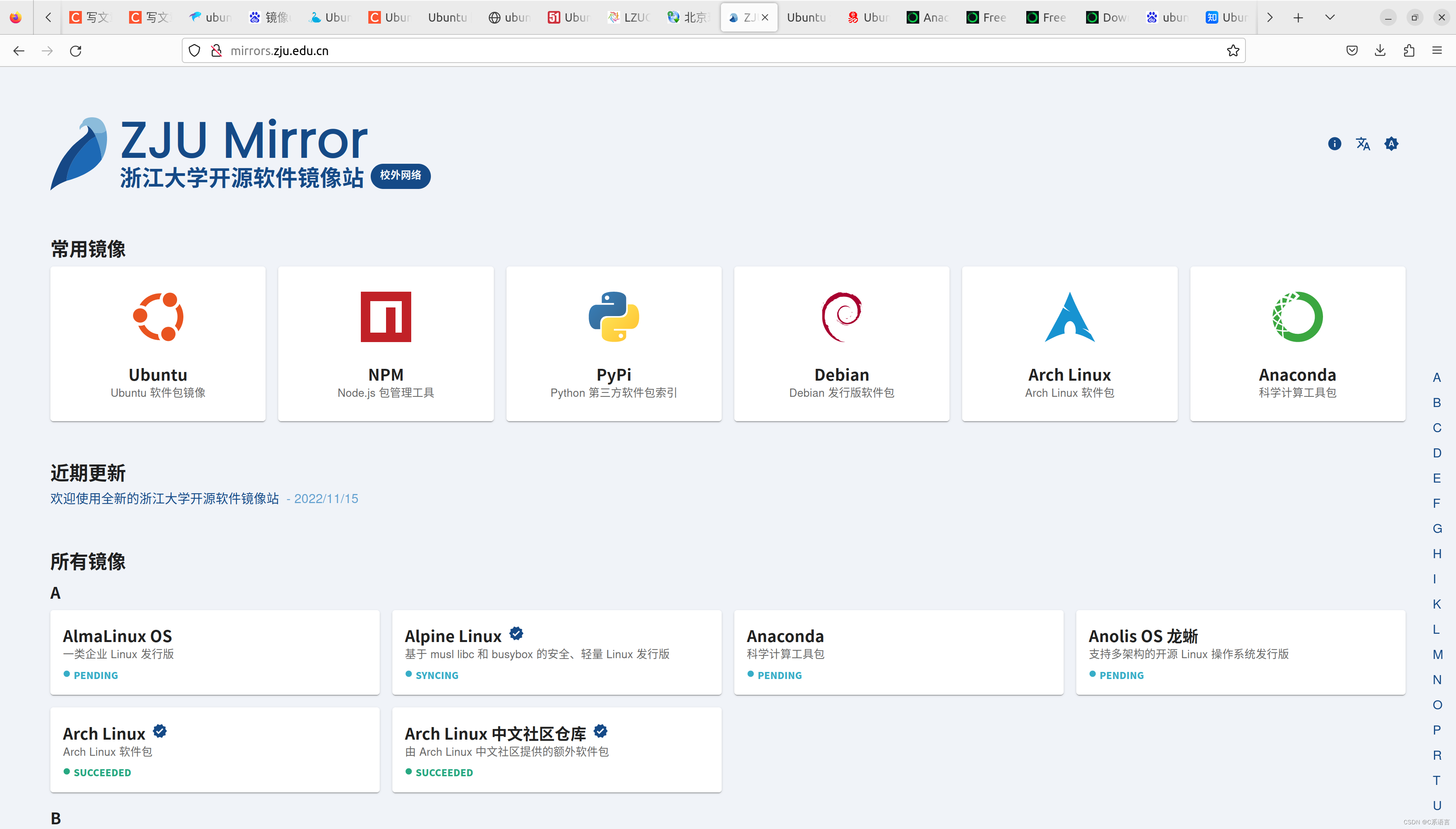This screenshot has height=829, width=1456.
Task: Open the Anaconda entry in all mirrors list
Action: coord(898,653)
